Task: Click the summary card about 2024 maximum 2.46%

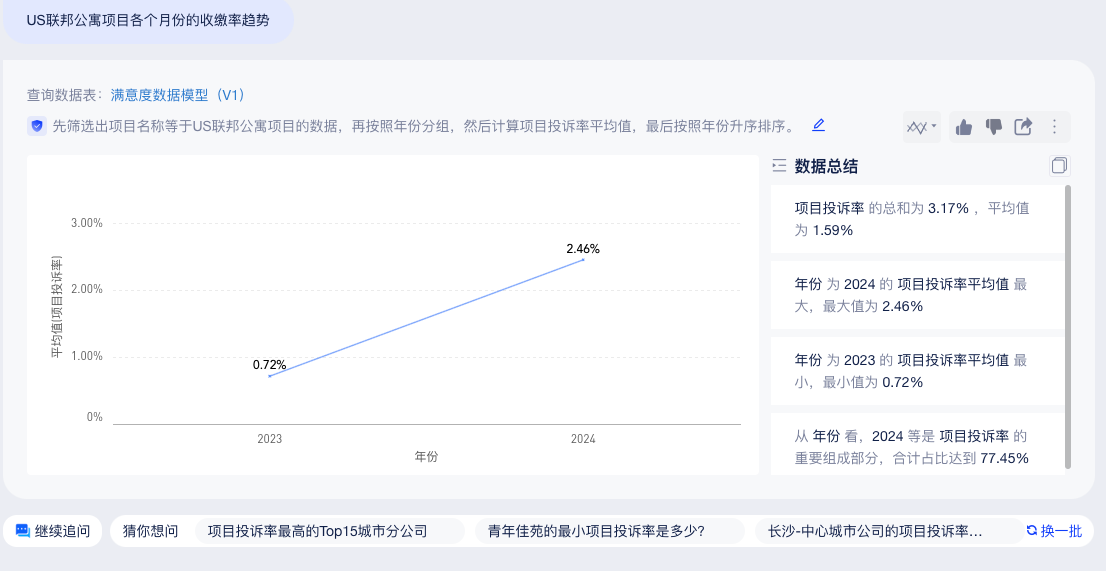Action: click(917, 295)
